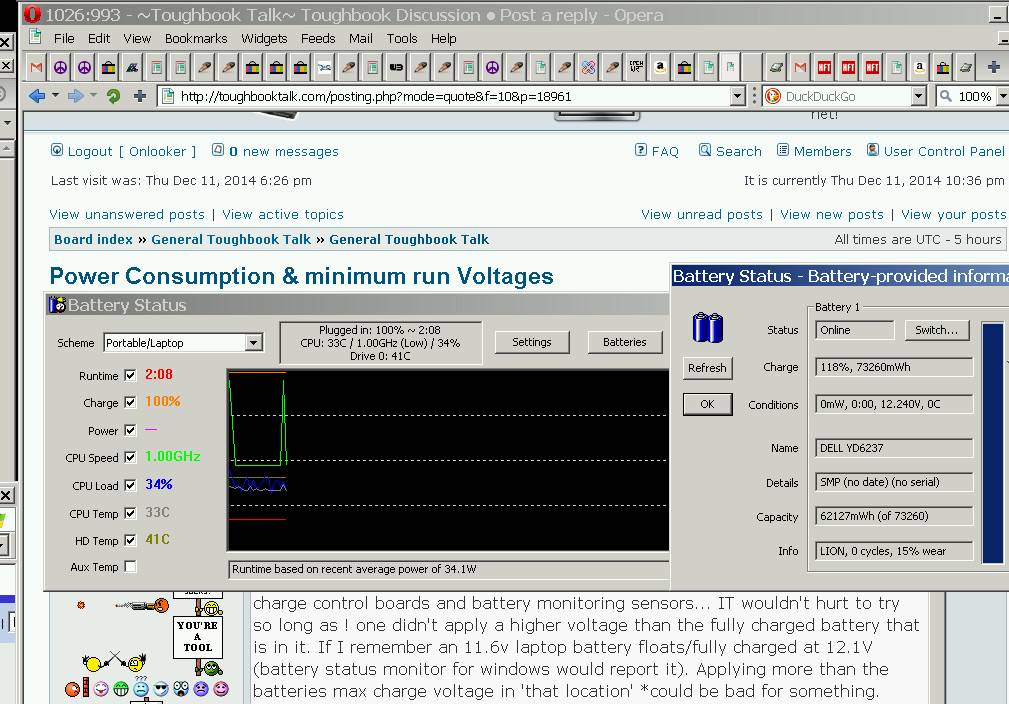Click the new messages envelope icon
This screenshot has width=1009, height=704.
(218, 150)
